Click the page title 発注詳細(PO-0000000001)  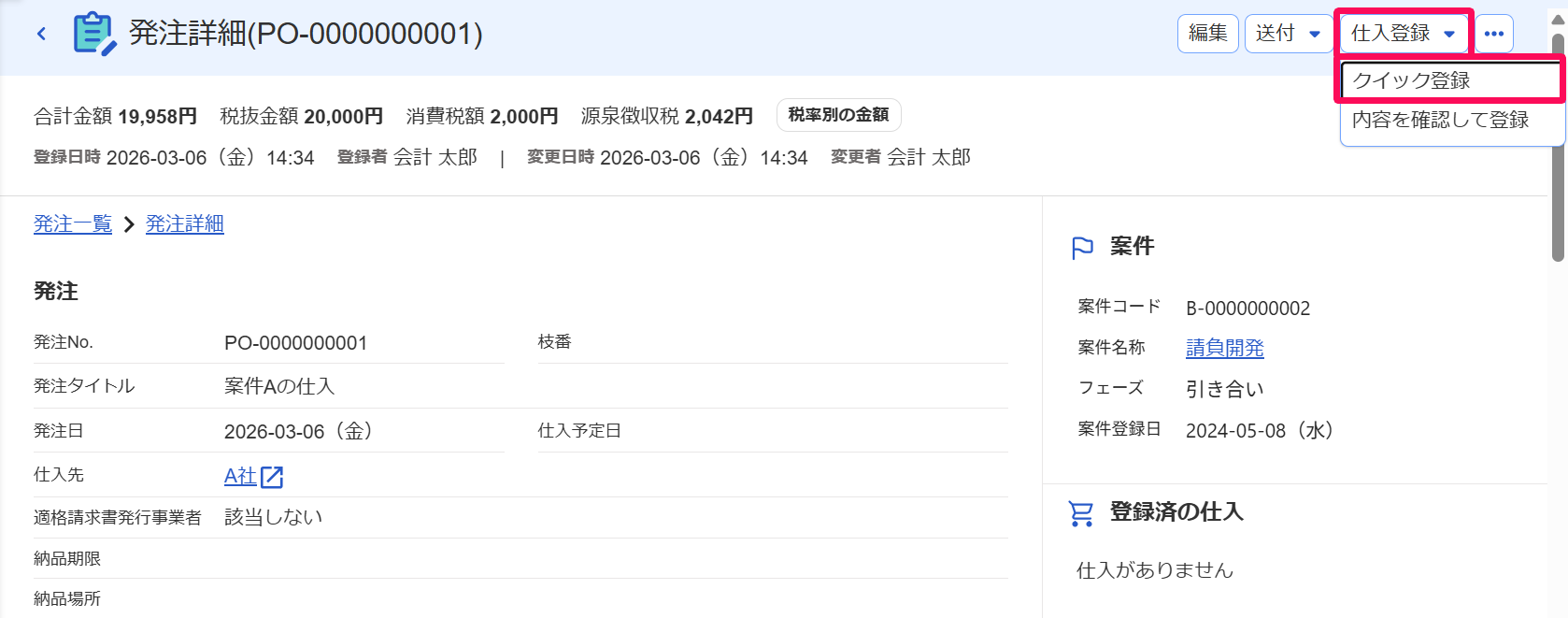pyautogui.click(x=306, y=34)
